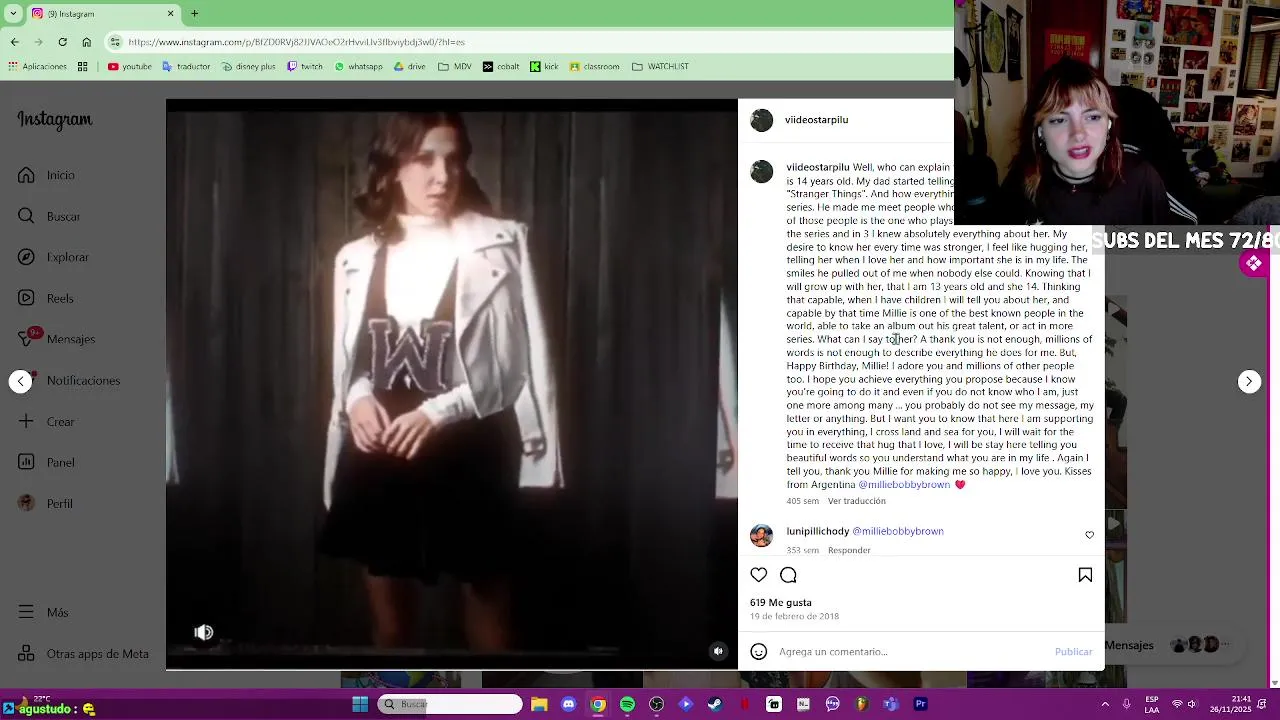Like luniplllchody's comment

1090,535
